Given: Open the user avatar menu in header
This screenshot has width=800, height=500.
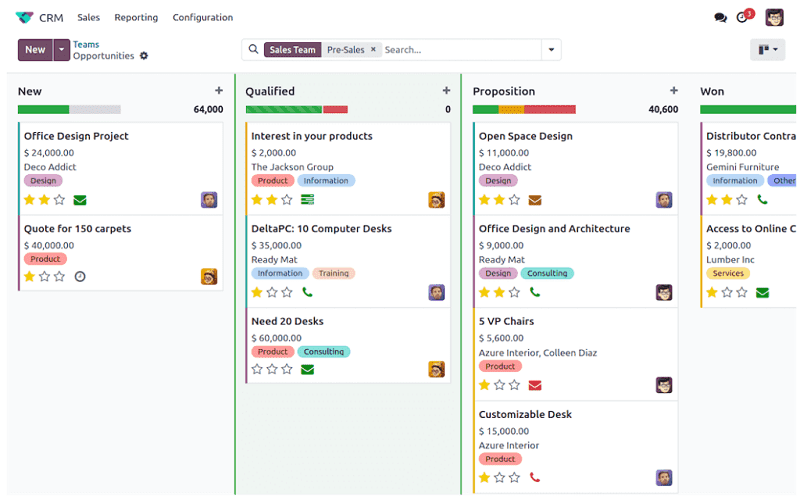Looking at the screenshot, I should tap(774, 17).
